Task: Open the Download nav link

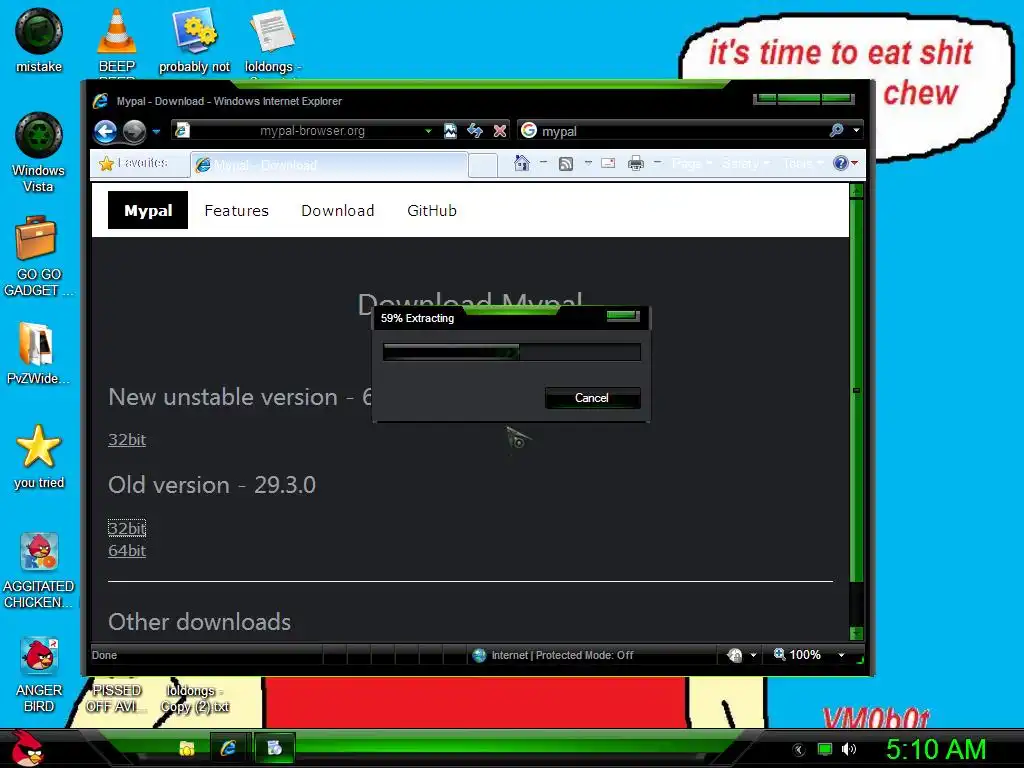Action: pos(338,210)
